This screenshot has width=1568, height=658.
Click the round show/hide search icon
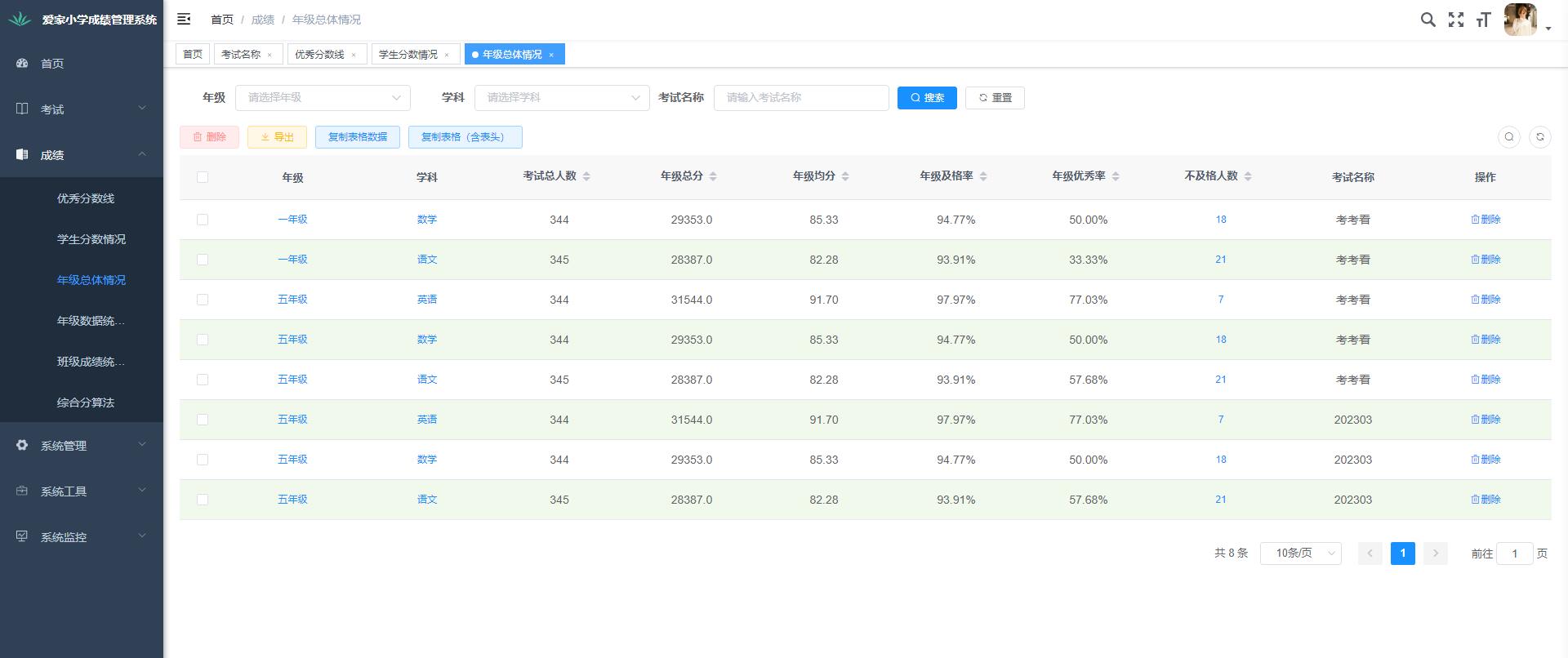[x=1508, y=137]
